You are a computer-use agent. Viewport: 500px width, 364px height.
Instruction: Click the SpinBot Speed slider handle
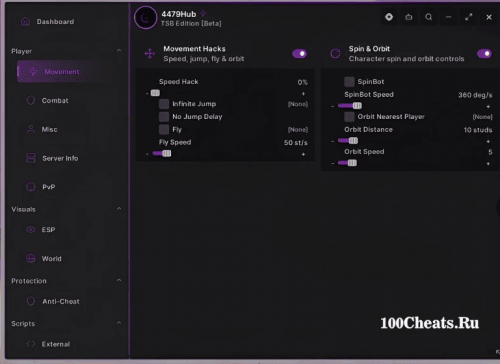357,106
